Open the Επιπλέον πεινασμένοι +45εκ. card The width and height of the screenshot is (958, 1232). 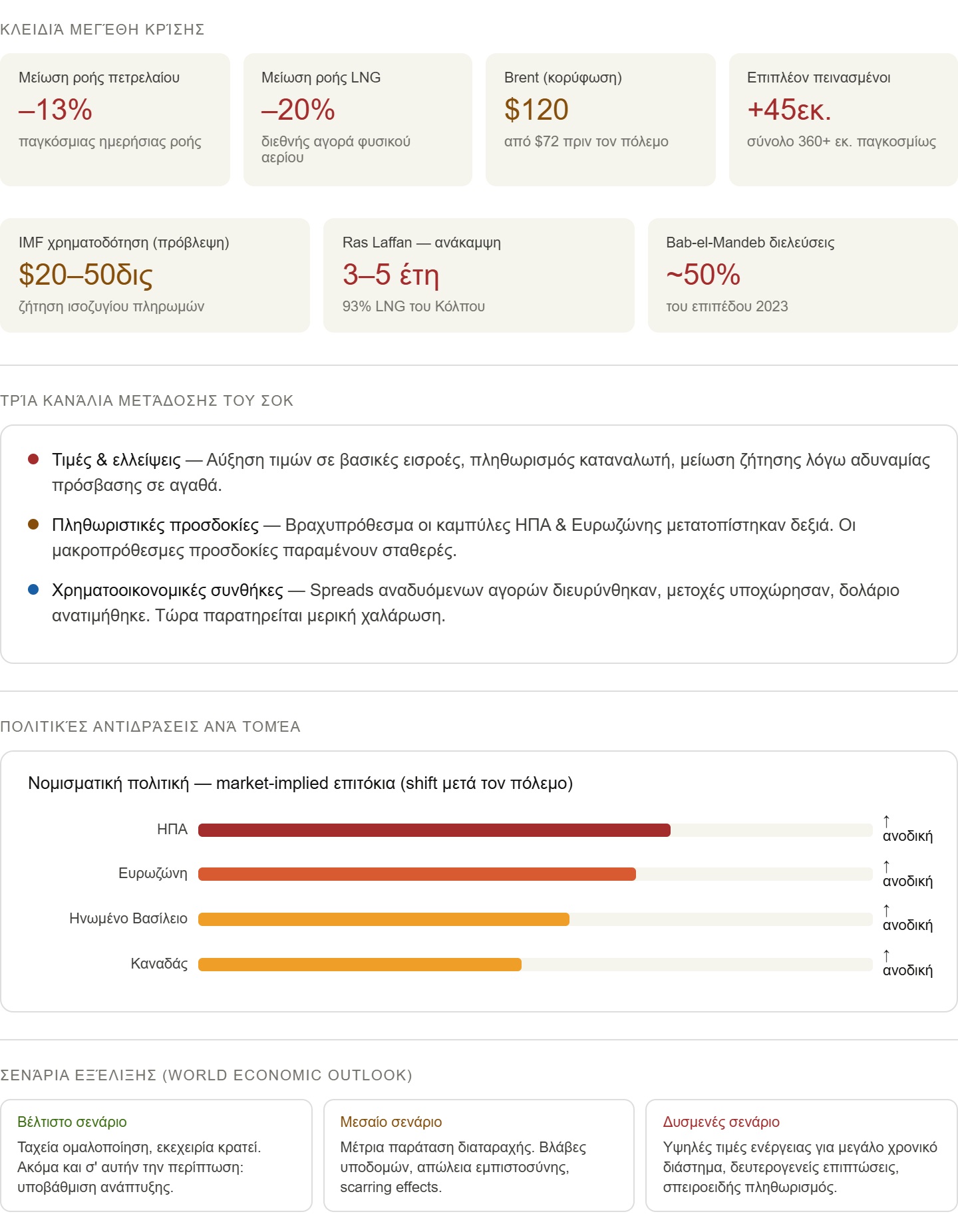(x=843, y=120)
